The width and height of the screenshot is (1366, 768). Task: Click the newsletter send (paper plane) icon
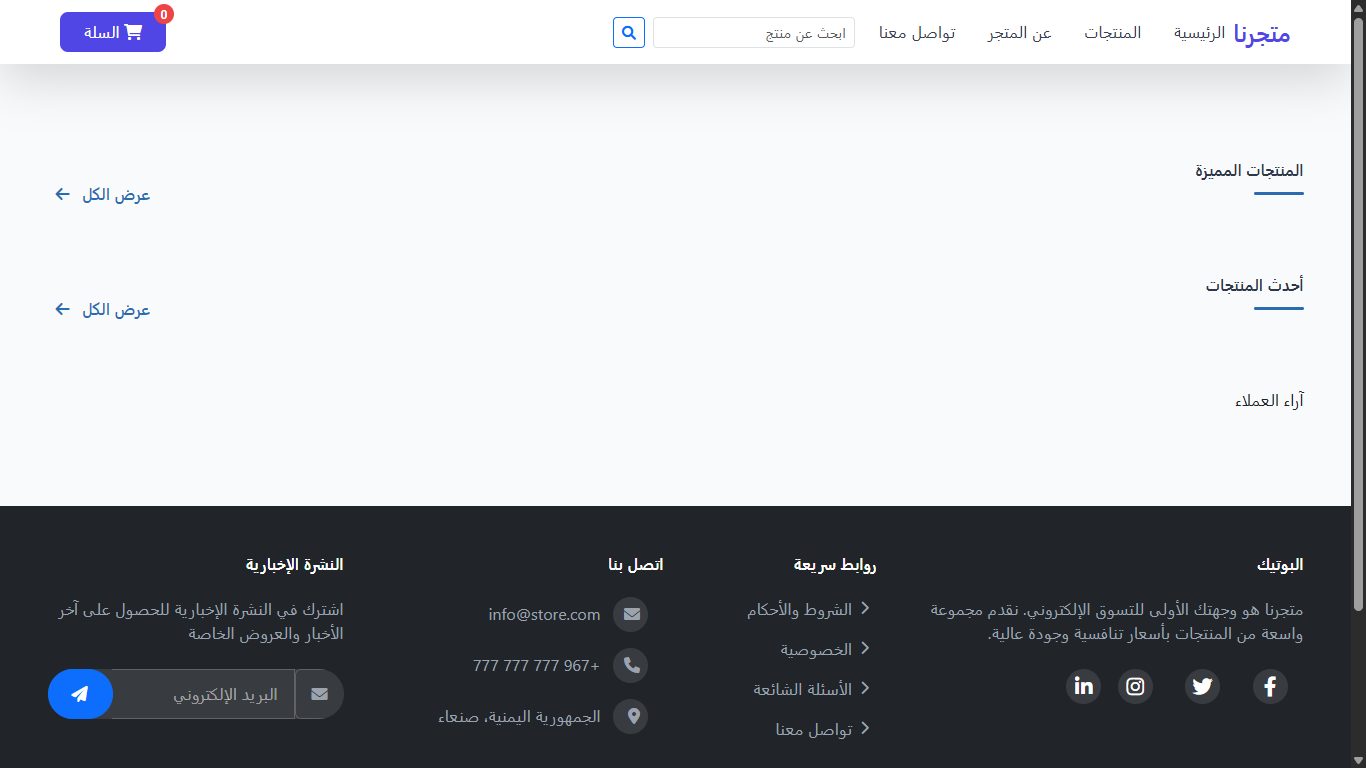80,693
